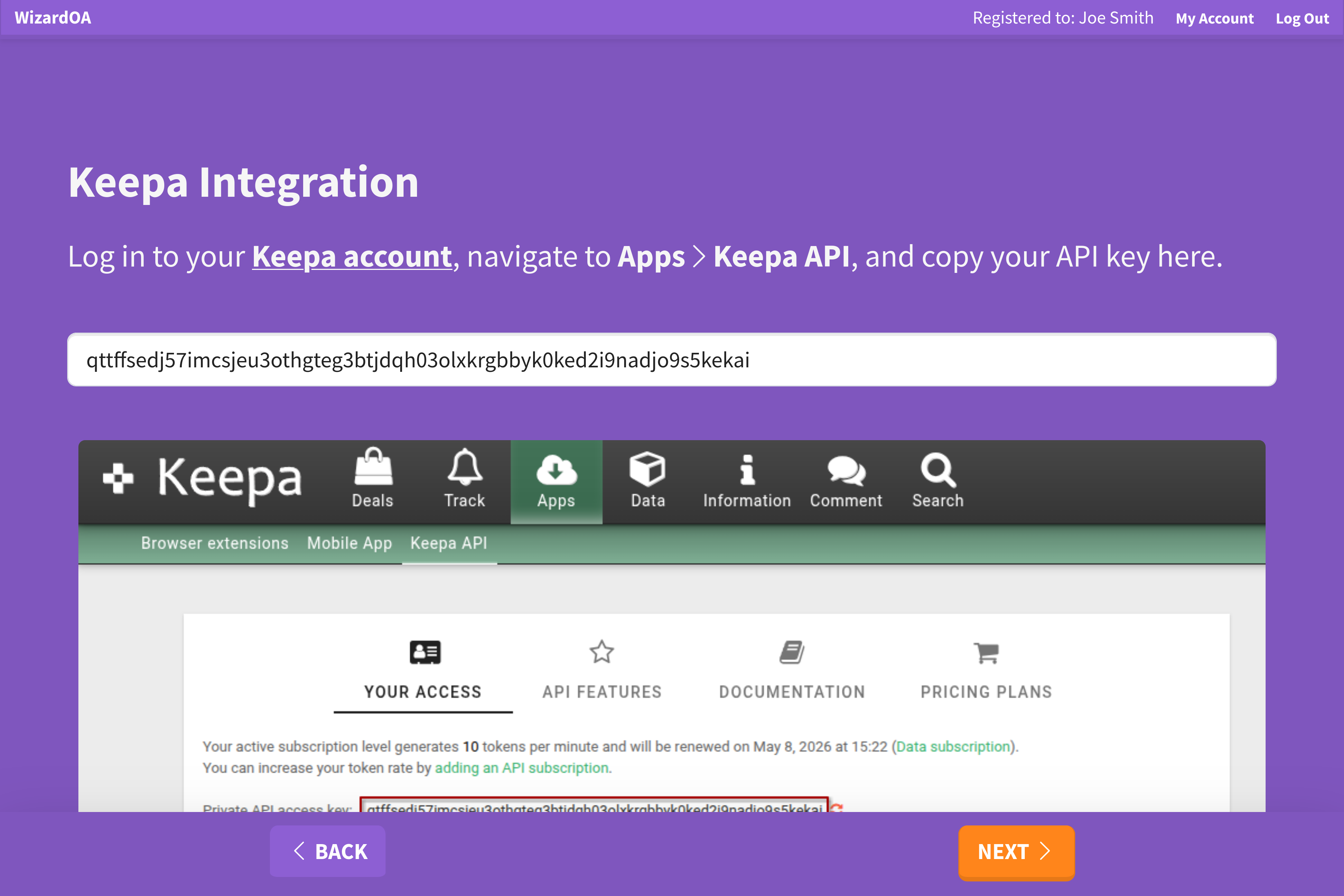The height and width of the screenshot is (896, 1344).
Task: Click the Comment speech bubbles icon
Action: 846,470
